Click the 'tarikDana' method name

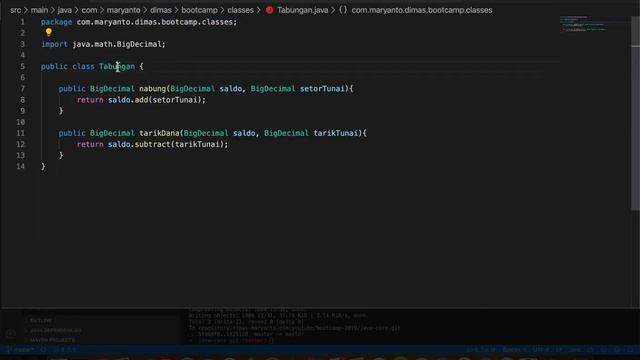click(159, 133)
